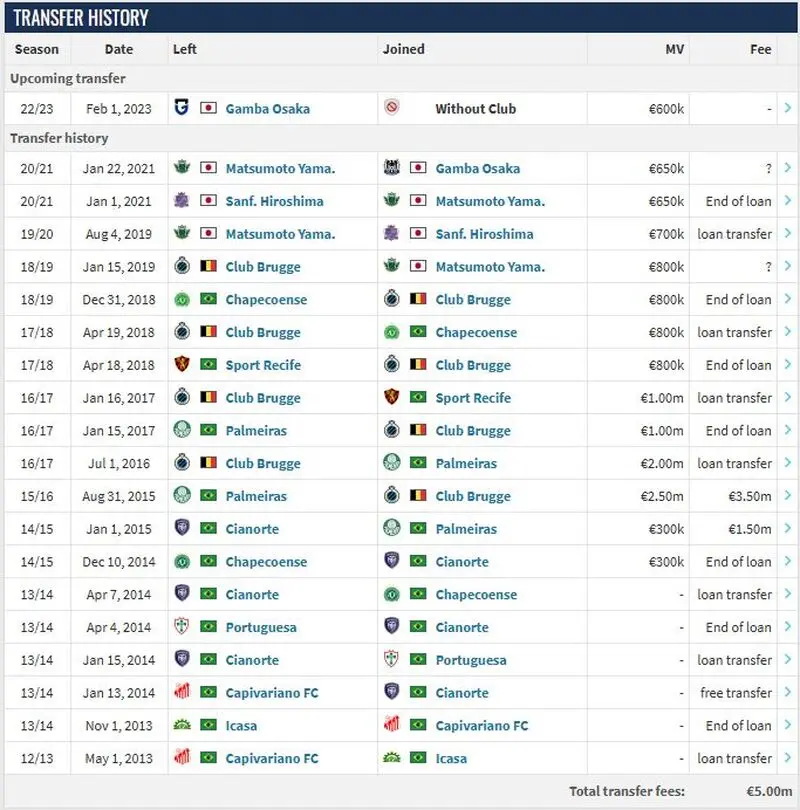
Task: Open details arrow for Jan 22, 2021 transfer
Action: [x=788, y=167]
